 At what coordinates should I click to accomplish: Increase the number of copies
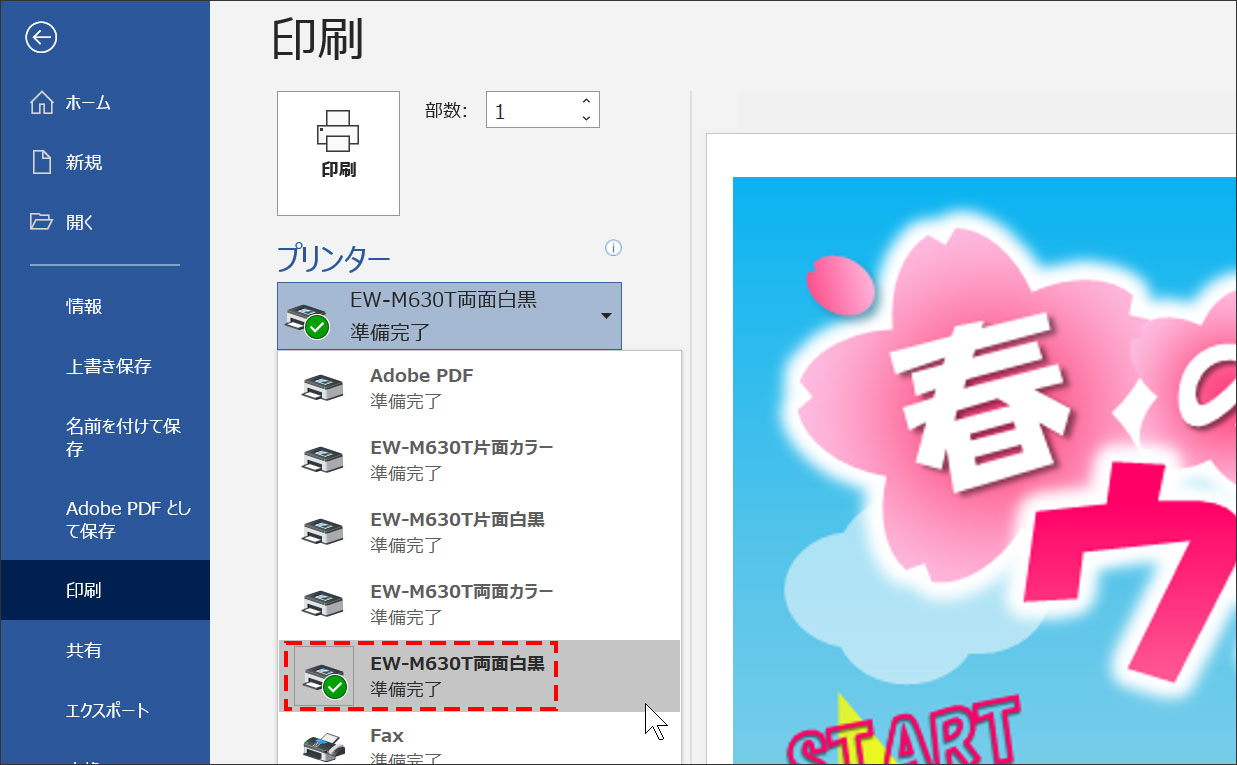586,101
